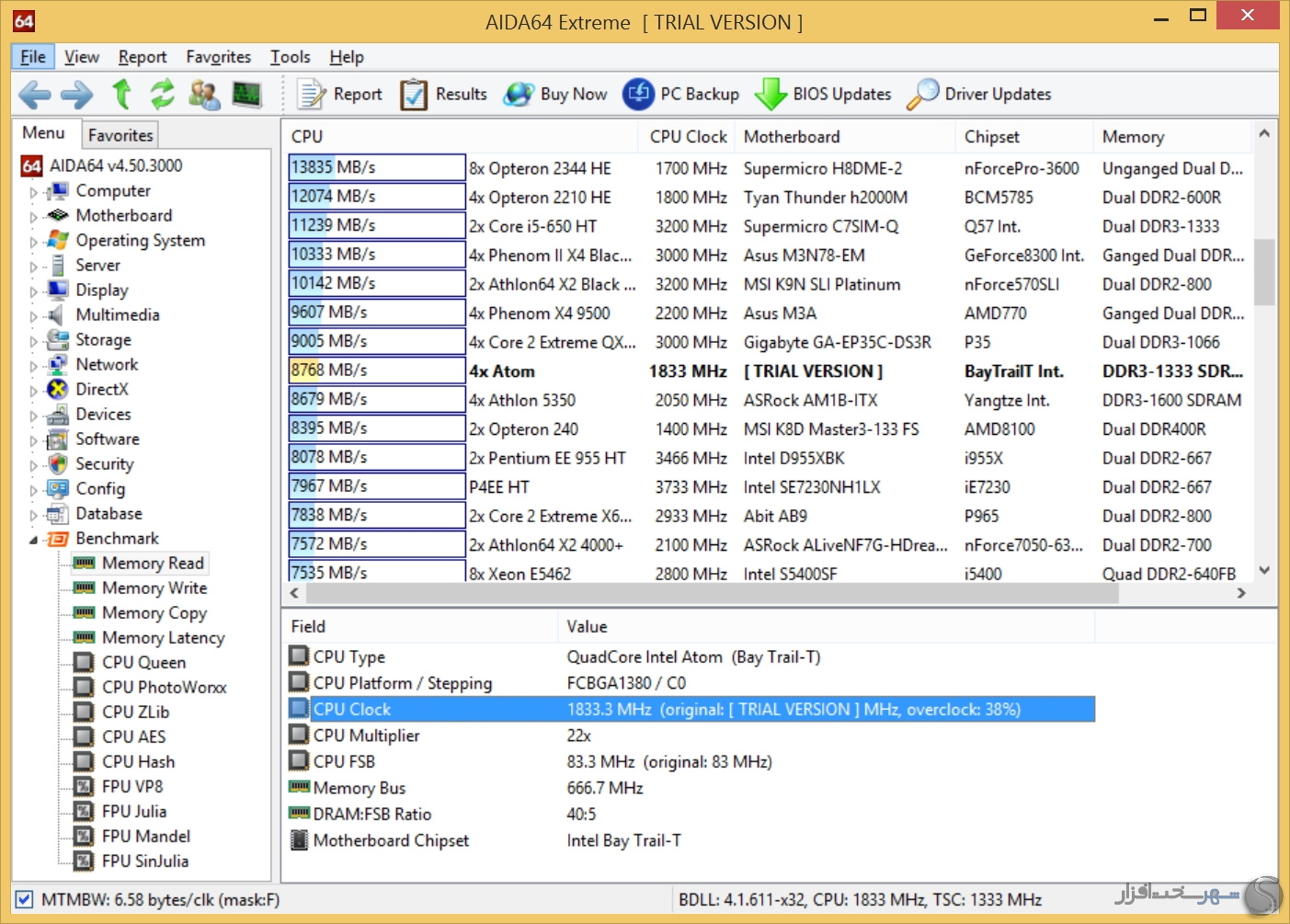Open the Report menu
Viewport: 1290px width, 924px height.
click(143, 57)
